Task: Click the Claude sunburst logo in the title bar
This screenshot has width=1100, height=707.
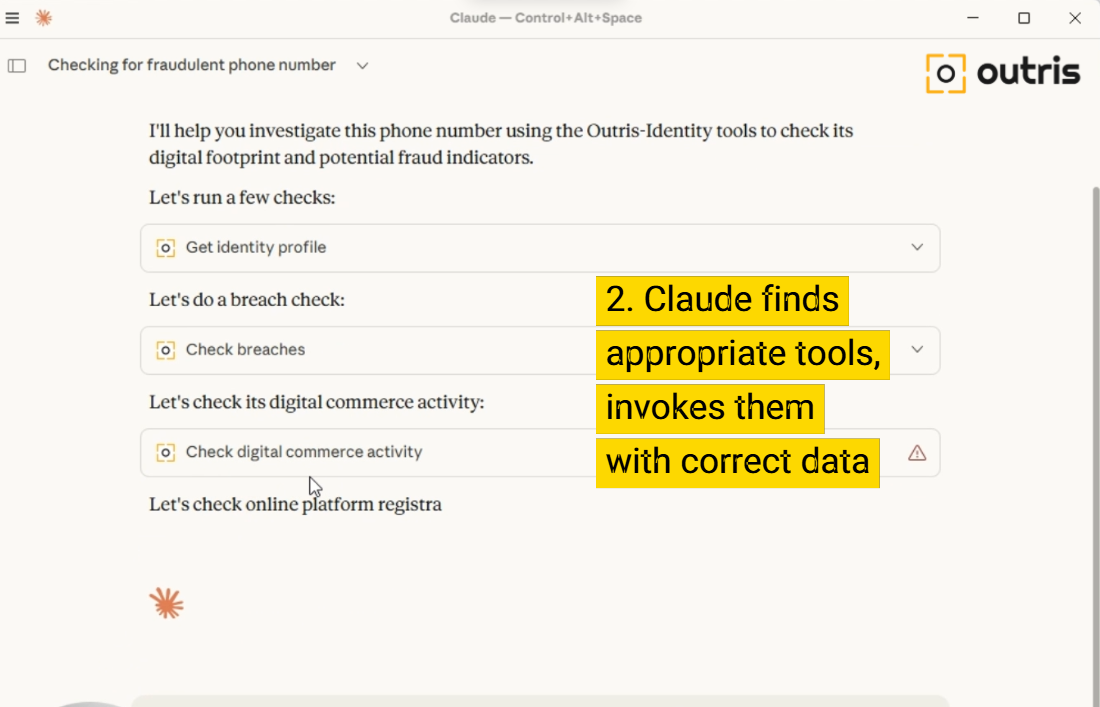Action: point(43,17)
